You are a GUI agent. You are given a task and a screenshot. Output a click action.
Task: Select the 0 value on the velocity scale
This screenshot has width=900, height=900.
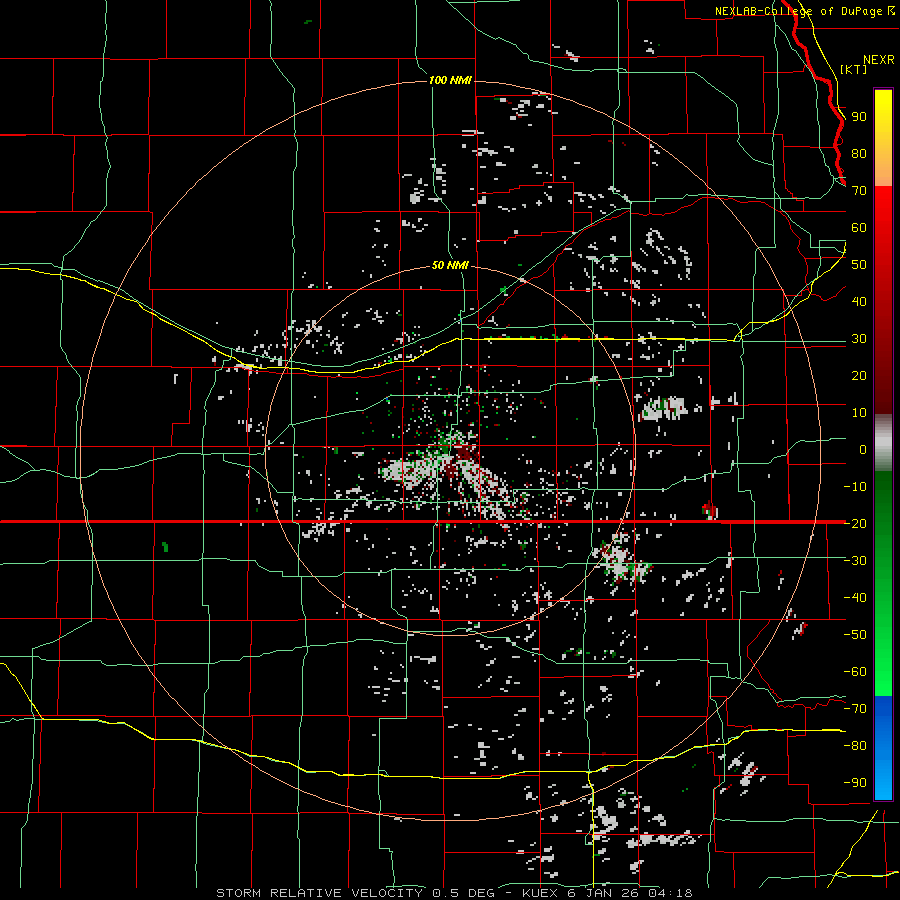863,449
